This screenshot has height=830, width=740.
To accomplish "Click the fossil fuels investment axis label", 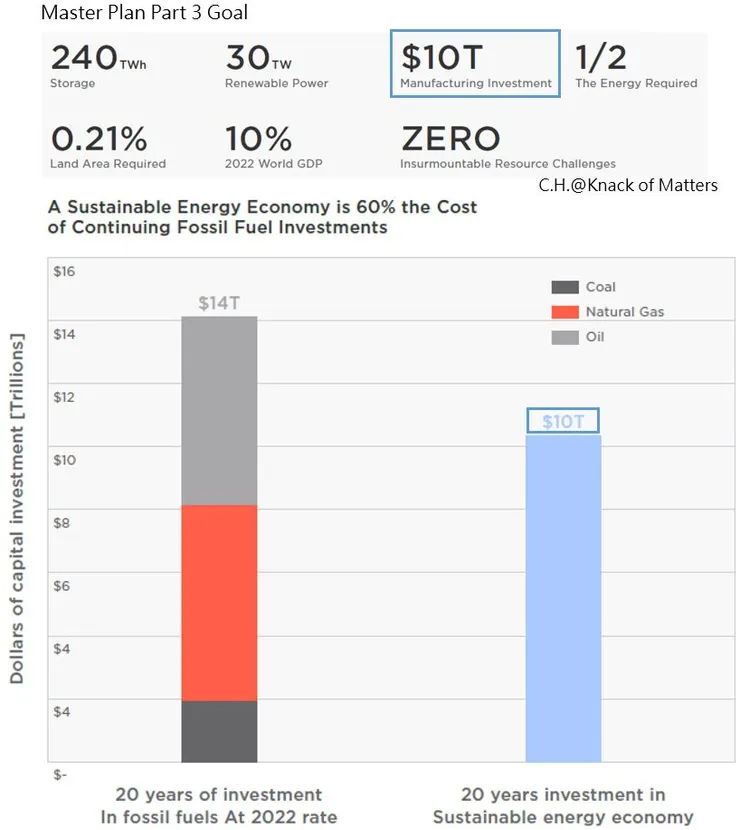I will click(219, 806).
